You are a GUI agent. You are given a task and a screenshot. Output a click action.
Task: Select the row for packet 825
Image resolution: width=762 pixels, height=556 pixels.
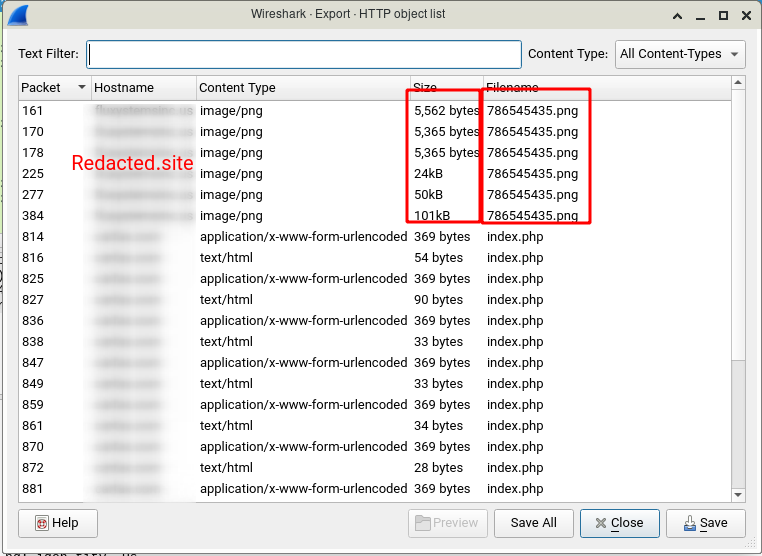pyautogui.click(x=375, y=278)
